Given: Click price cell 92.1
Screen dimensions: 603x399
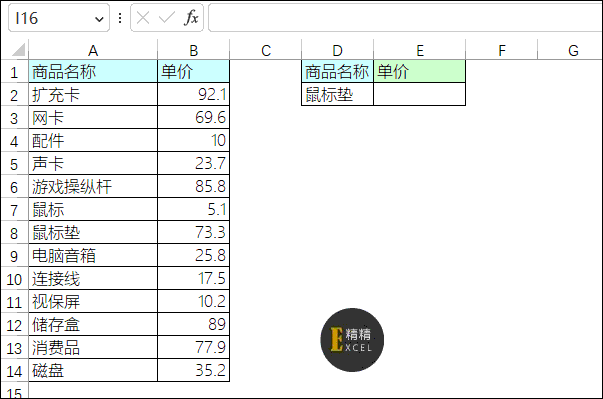Looking at the screenshot, I should [193, 95].
